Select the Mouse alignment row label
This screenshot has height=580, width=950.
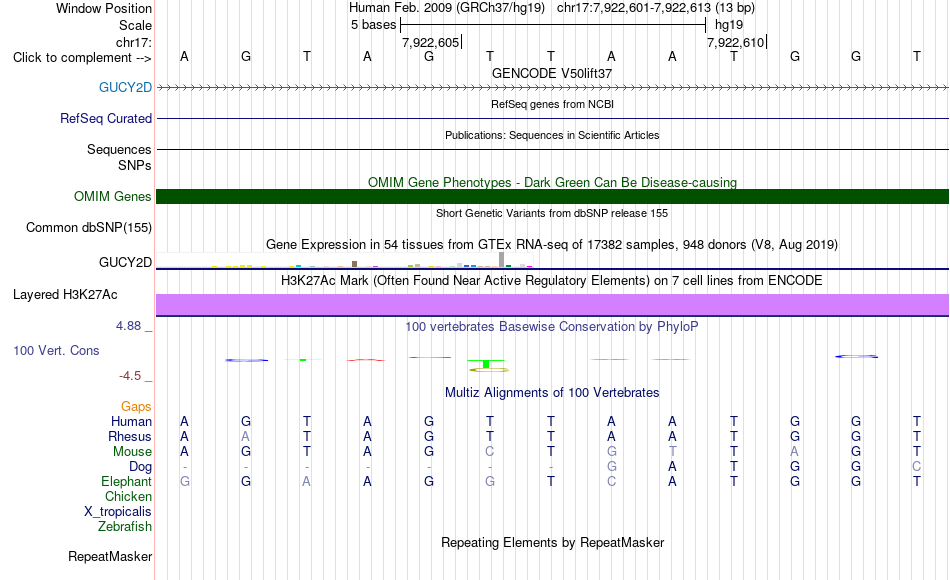(x=132, y=452)
